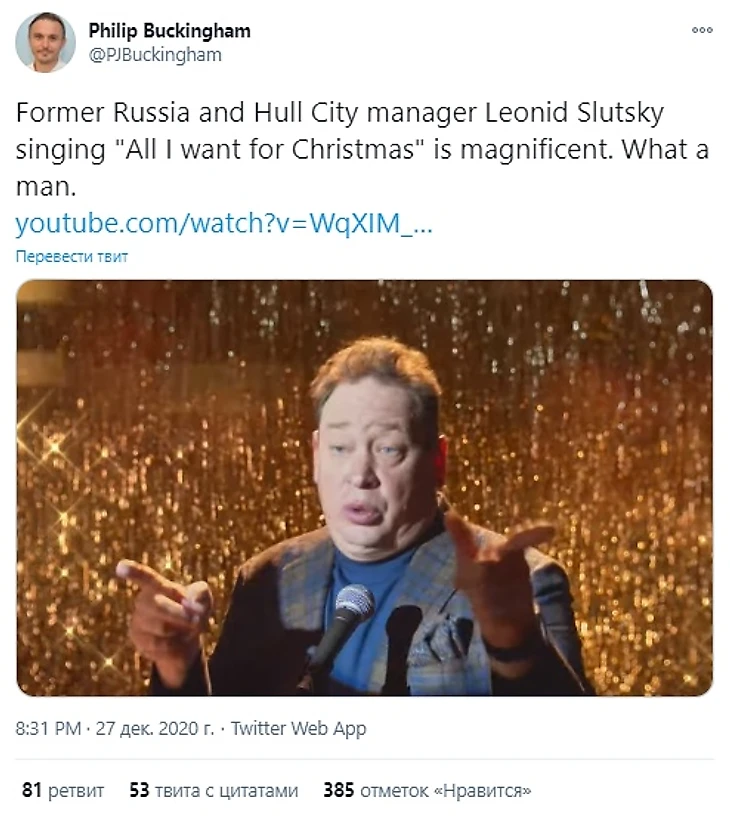Image resolution: width=730 pixels, height=817 pixels.
Task: Click the pointing hand on photo's left side
Action: (x=165, y=612)
